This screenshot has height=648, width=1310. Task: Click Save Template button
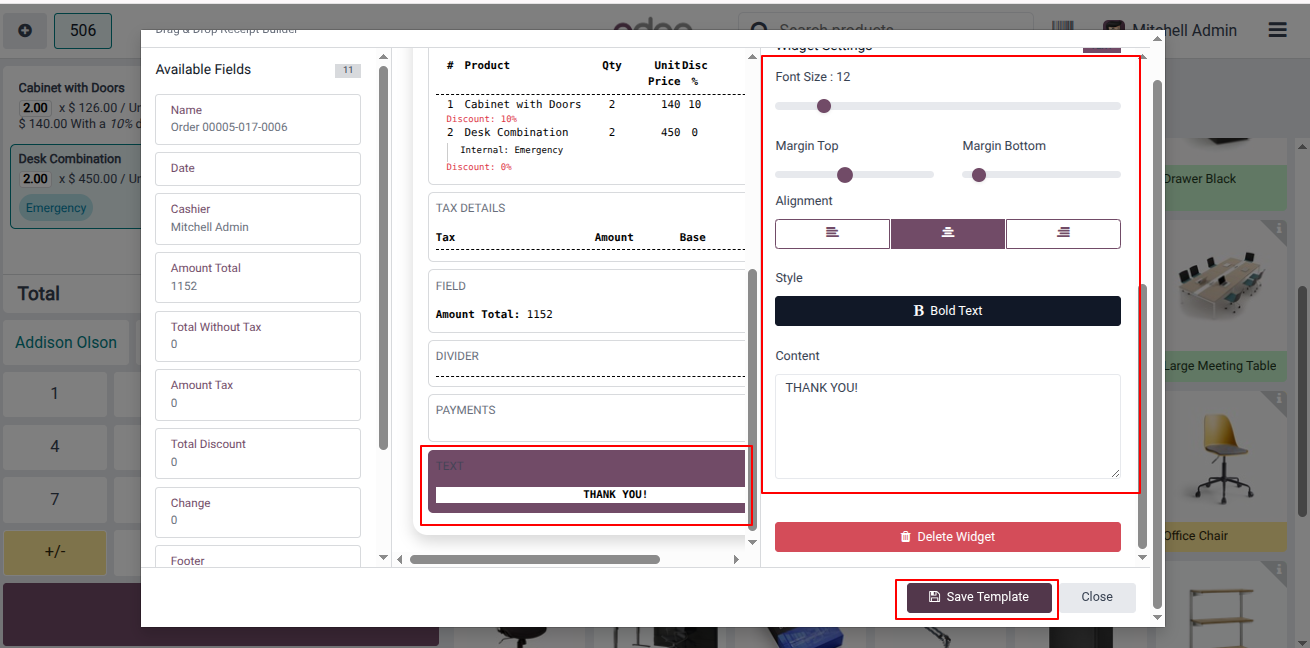pyautogui.click(x=980, y=597)
